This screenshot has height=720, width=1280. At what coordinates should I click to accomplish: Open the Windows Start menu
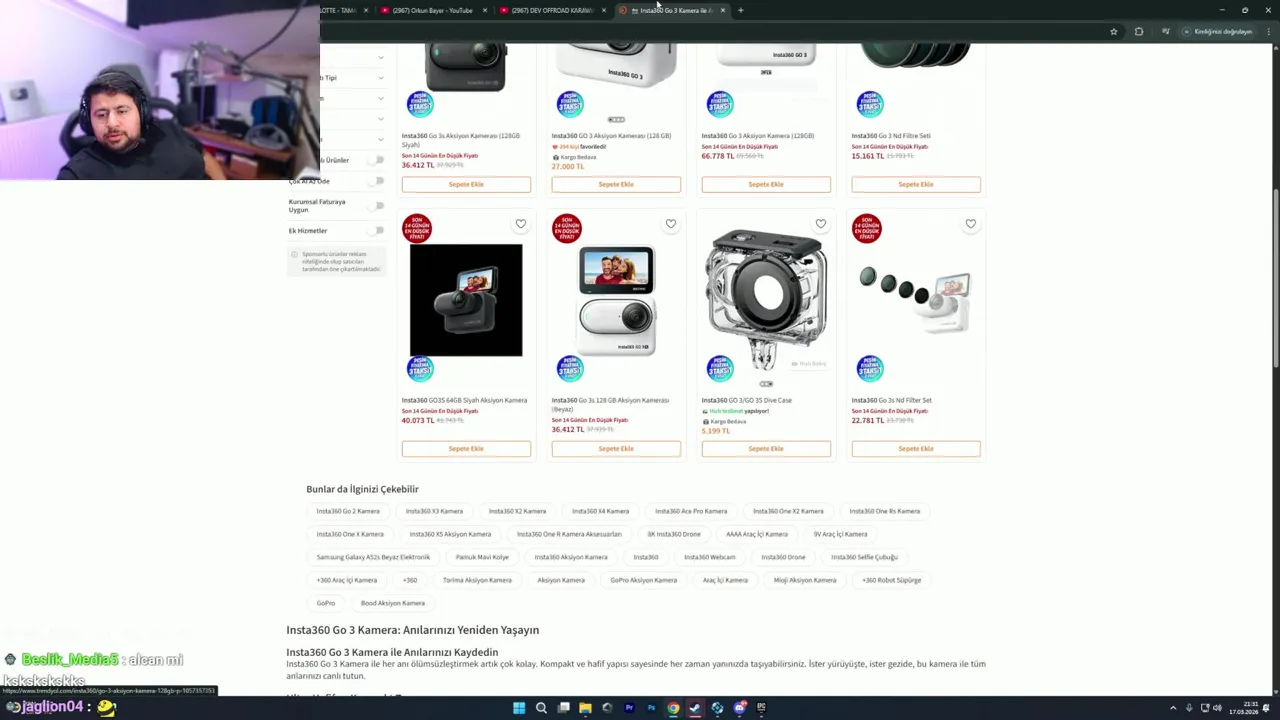coord(519,708)
